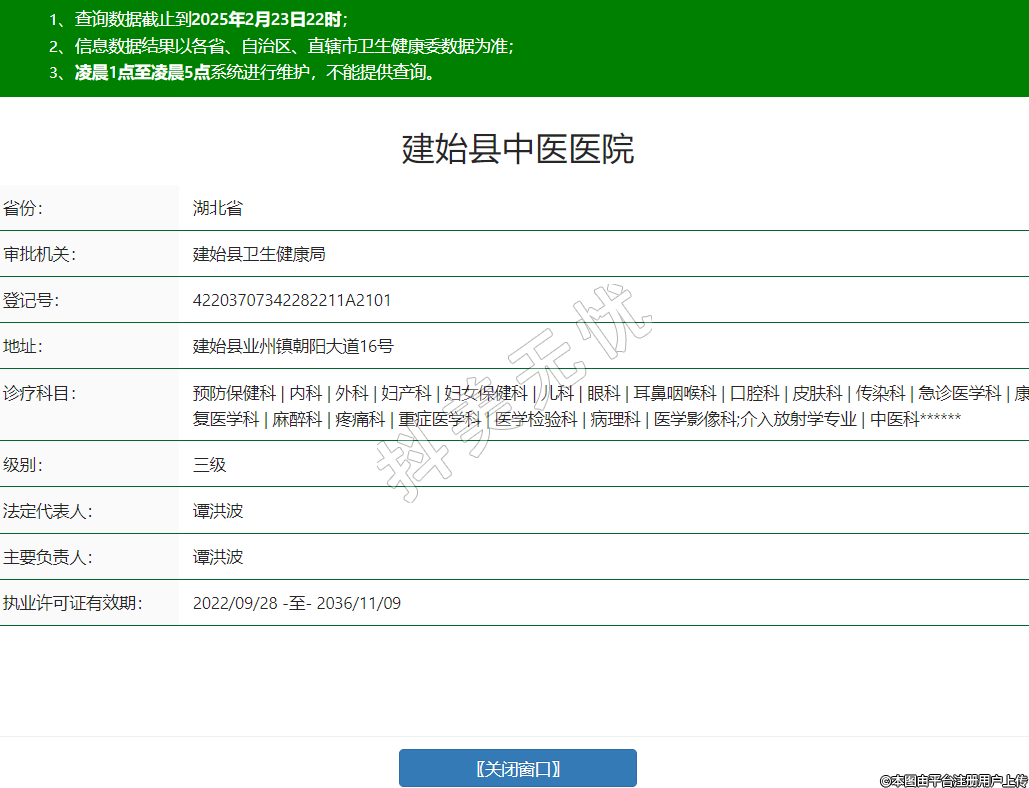Click the hospital title 建始县中医医院
Viewport: 1029px width, 788px height.
[517, 149]
